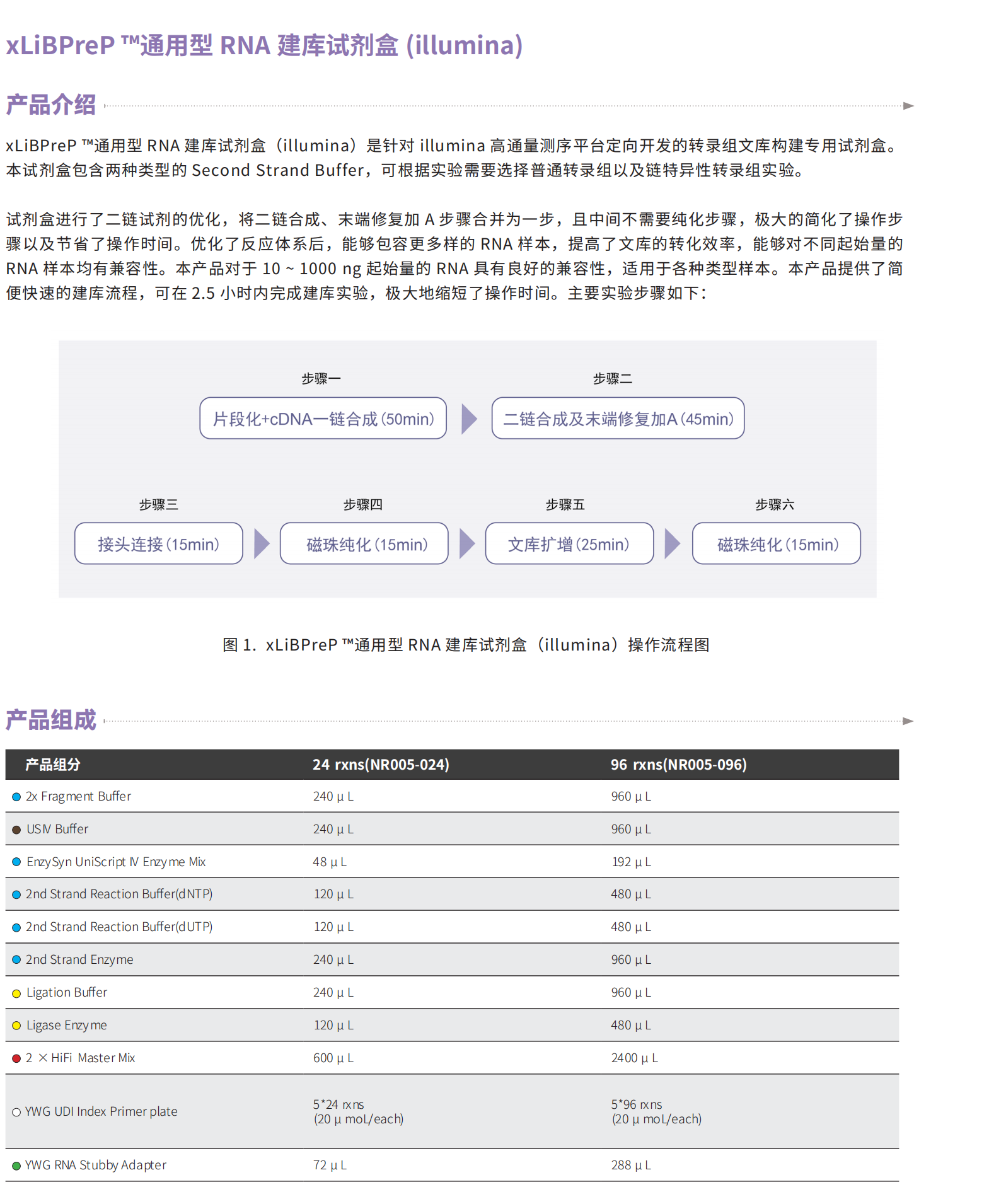Click the 步骤一 label
989x1204 pixels.
pos(321,379)
